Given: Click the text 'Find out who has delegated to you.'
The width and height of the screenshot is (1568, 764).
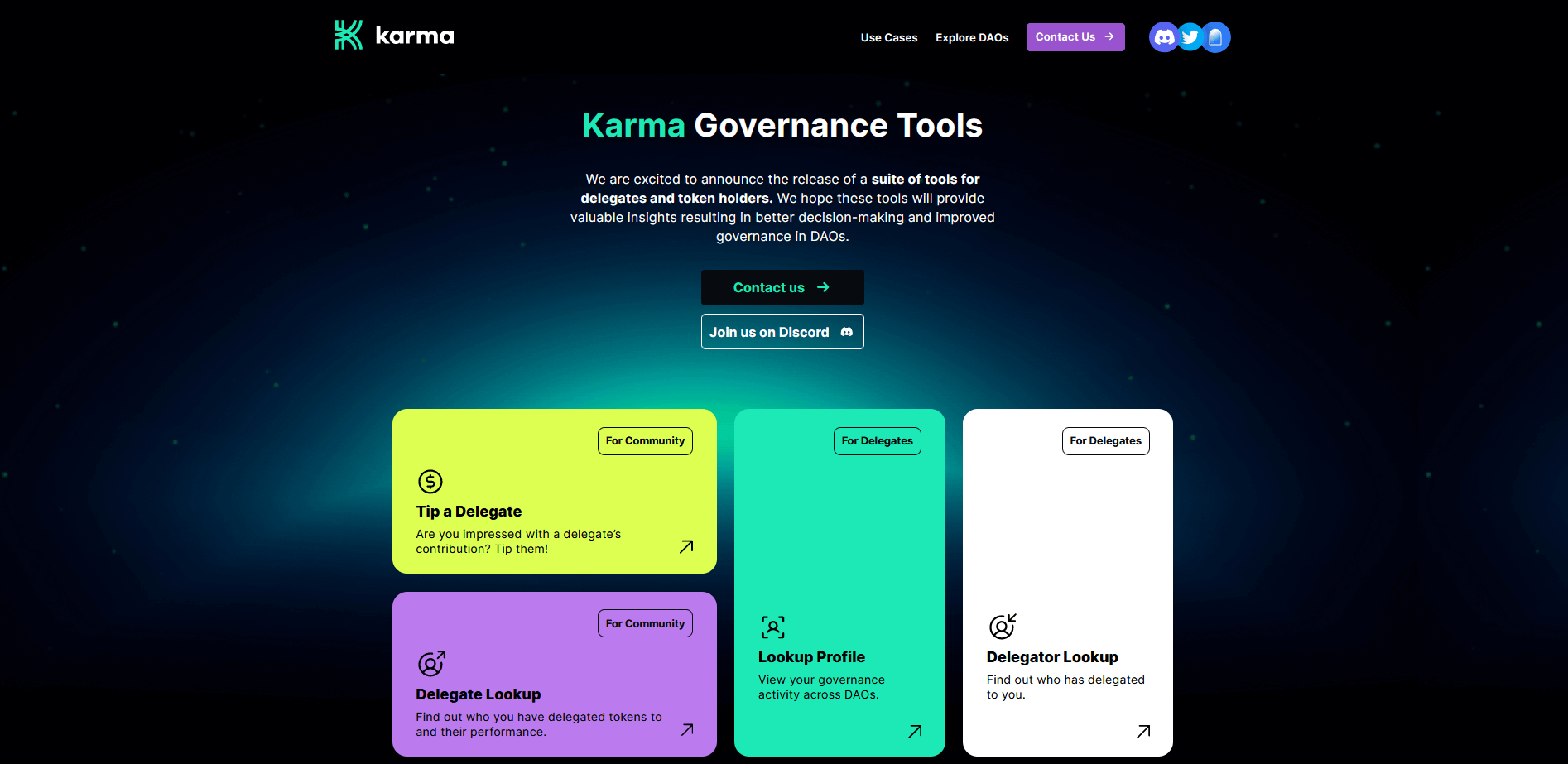Looking at the screenshot, I should (x=1065, y=687).
